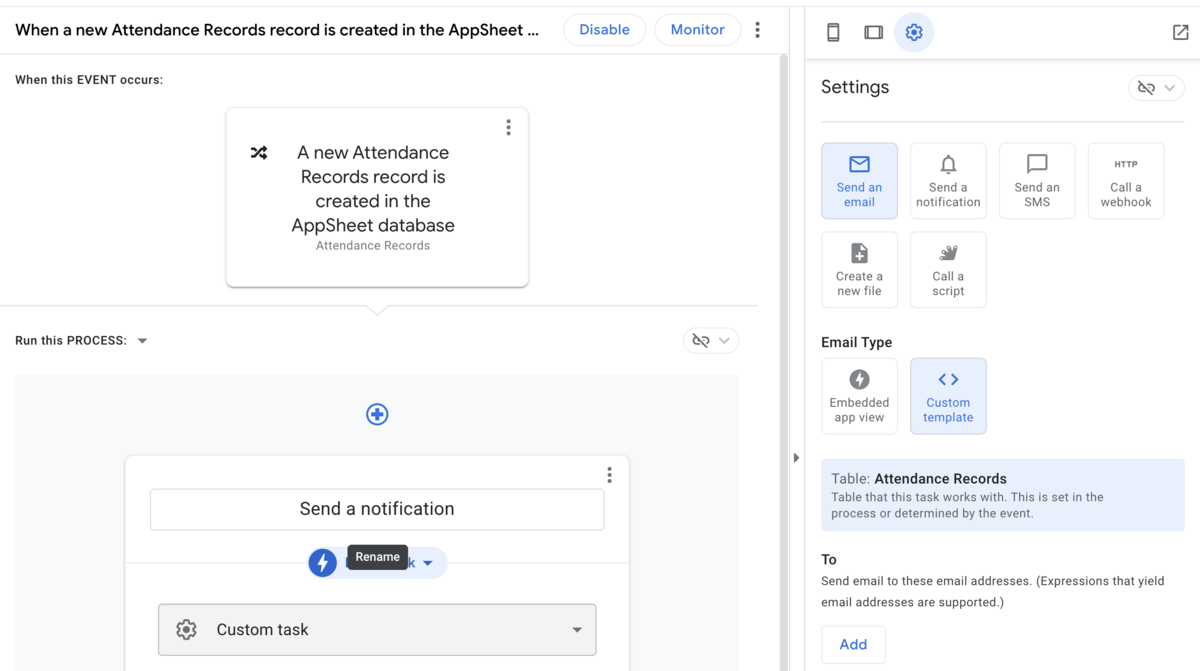The height and width of the screenshot is (671, 1200).
Task: Select Send a notification task type
Action: click(948, 181)
